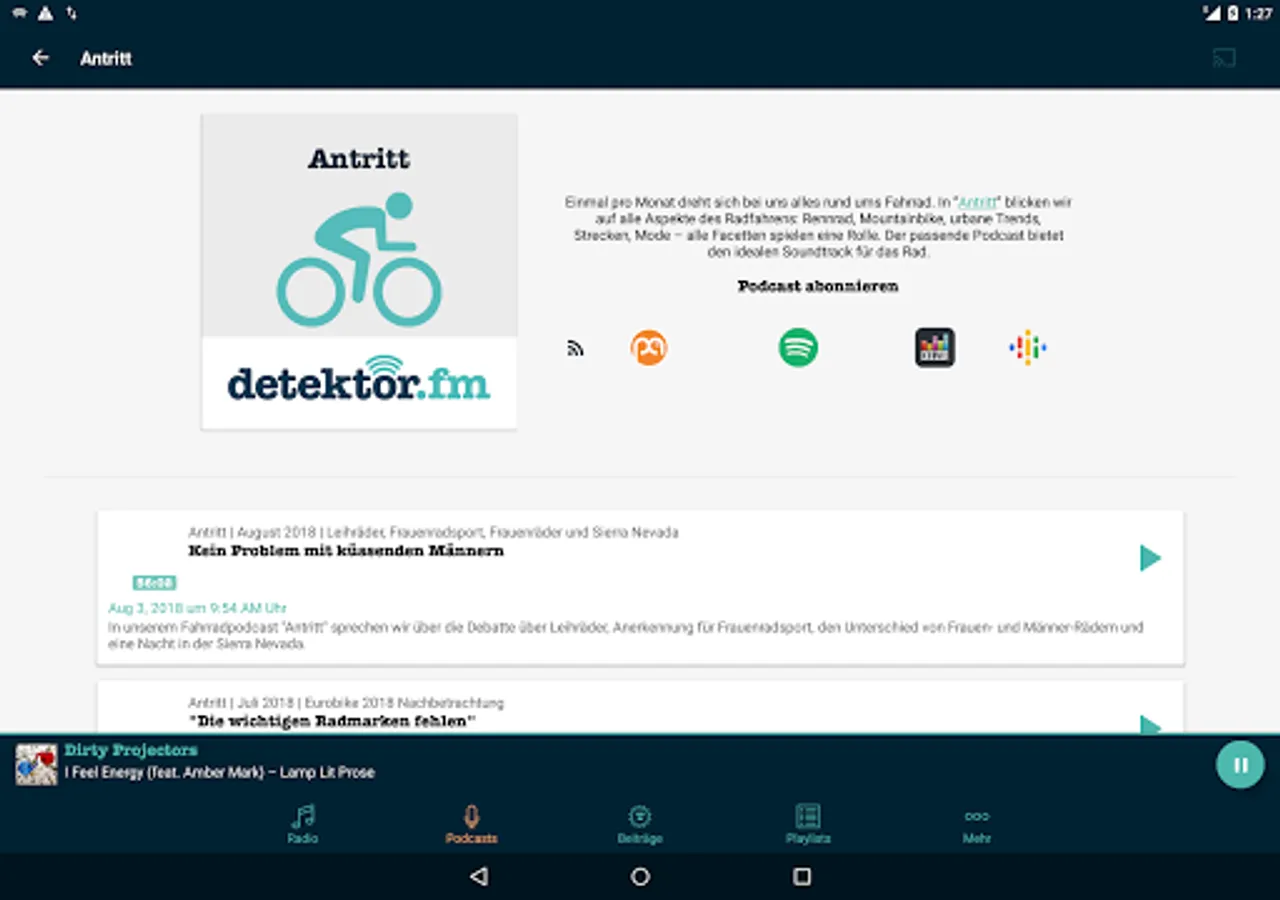Image resolution: width=1280 pixels, height=900 pixels.
Task: Switch to the Radio tab
Action: [303, 824]
